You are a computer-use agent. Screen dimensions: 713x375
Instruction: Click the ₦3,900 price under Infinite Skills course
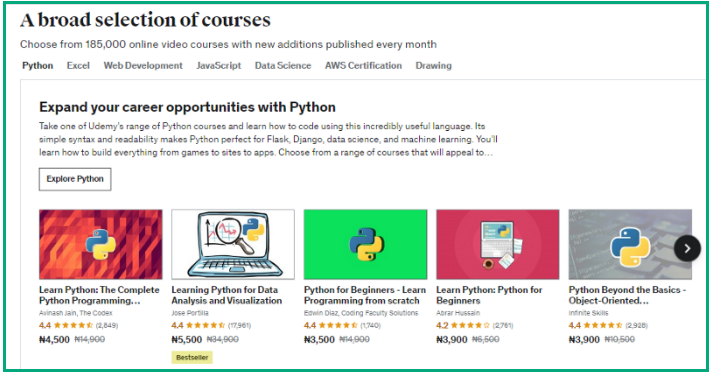point(583,340)
